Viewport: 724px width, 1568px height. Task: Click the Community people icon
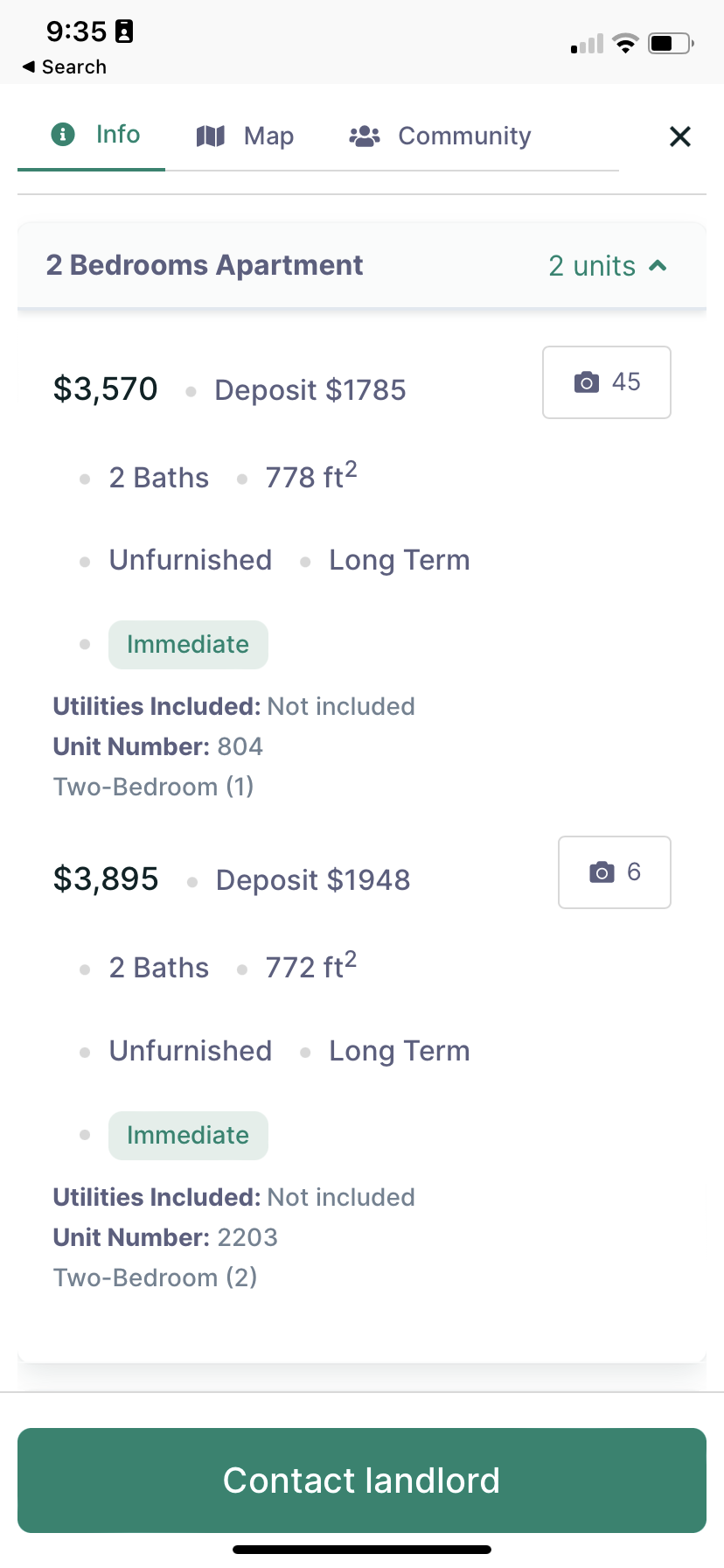365,136
